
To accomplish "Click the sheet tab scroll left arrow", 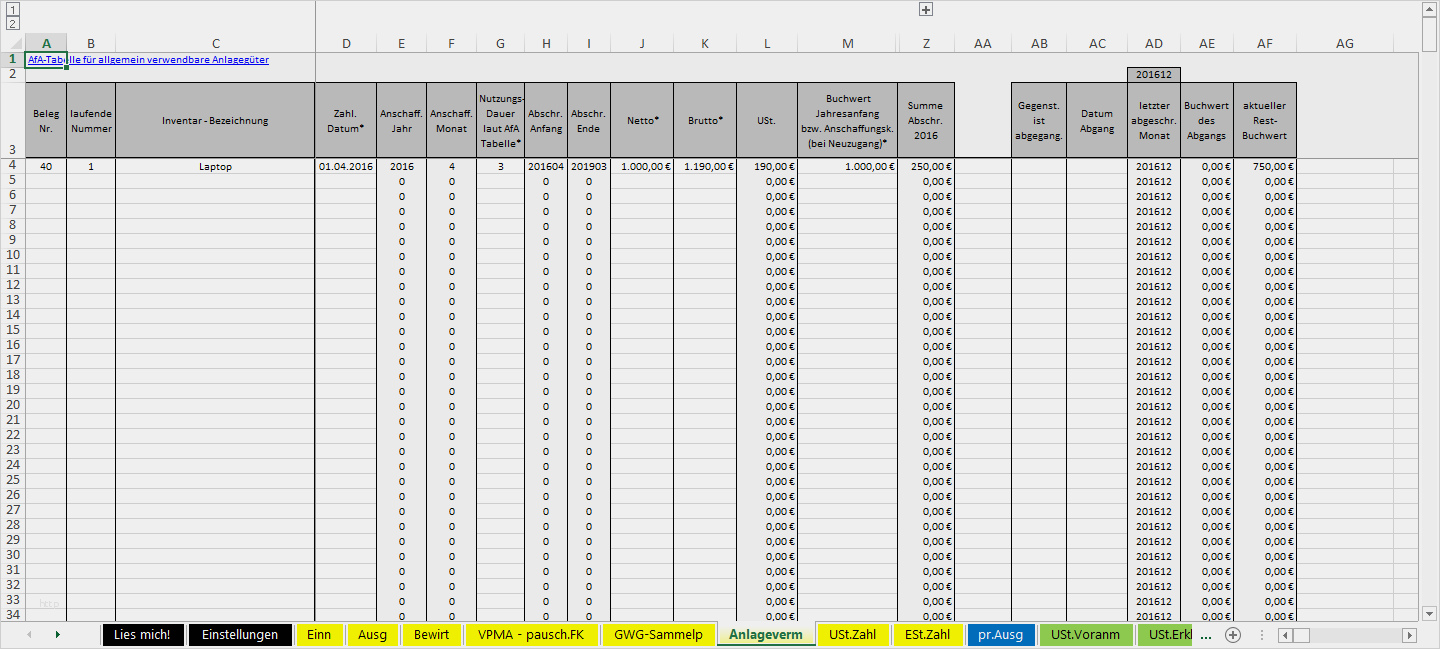I will click(29, 635).
